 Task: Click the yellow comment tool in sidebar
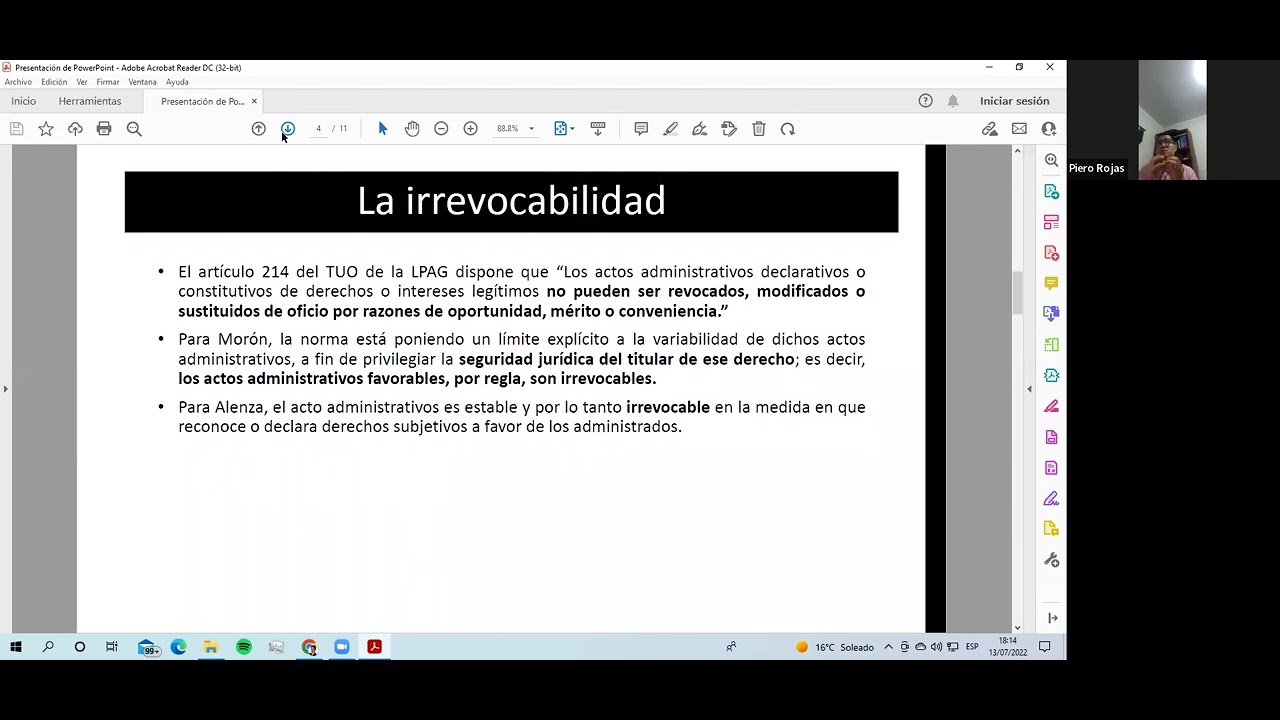(x=1051, y=283)
